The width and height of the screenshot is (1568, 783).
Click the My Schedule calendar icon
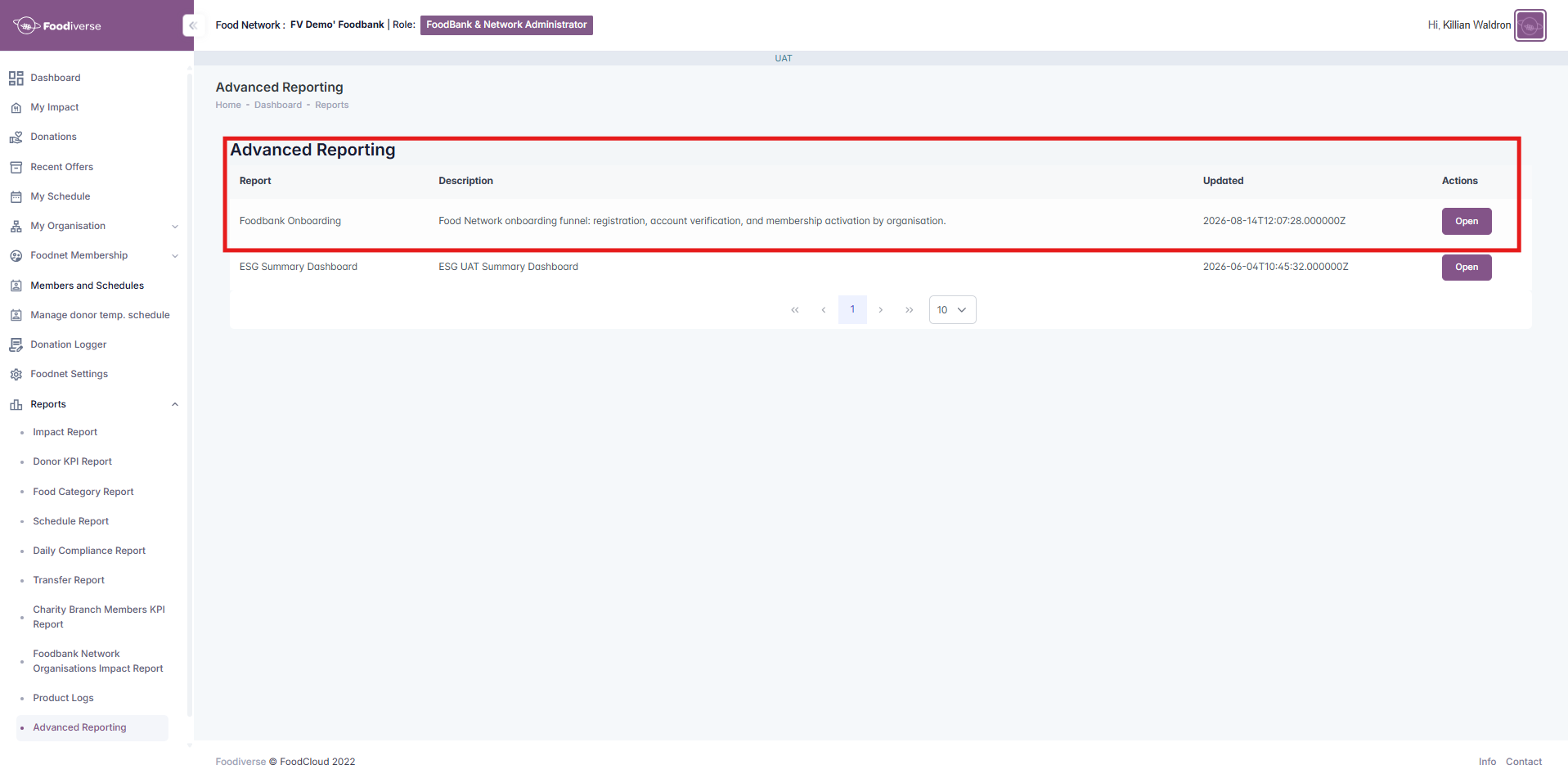pyautogui.click(x=16, y=196)
